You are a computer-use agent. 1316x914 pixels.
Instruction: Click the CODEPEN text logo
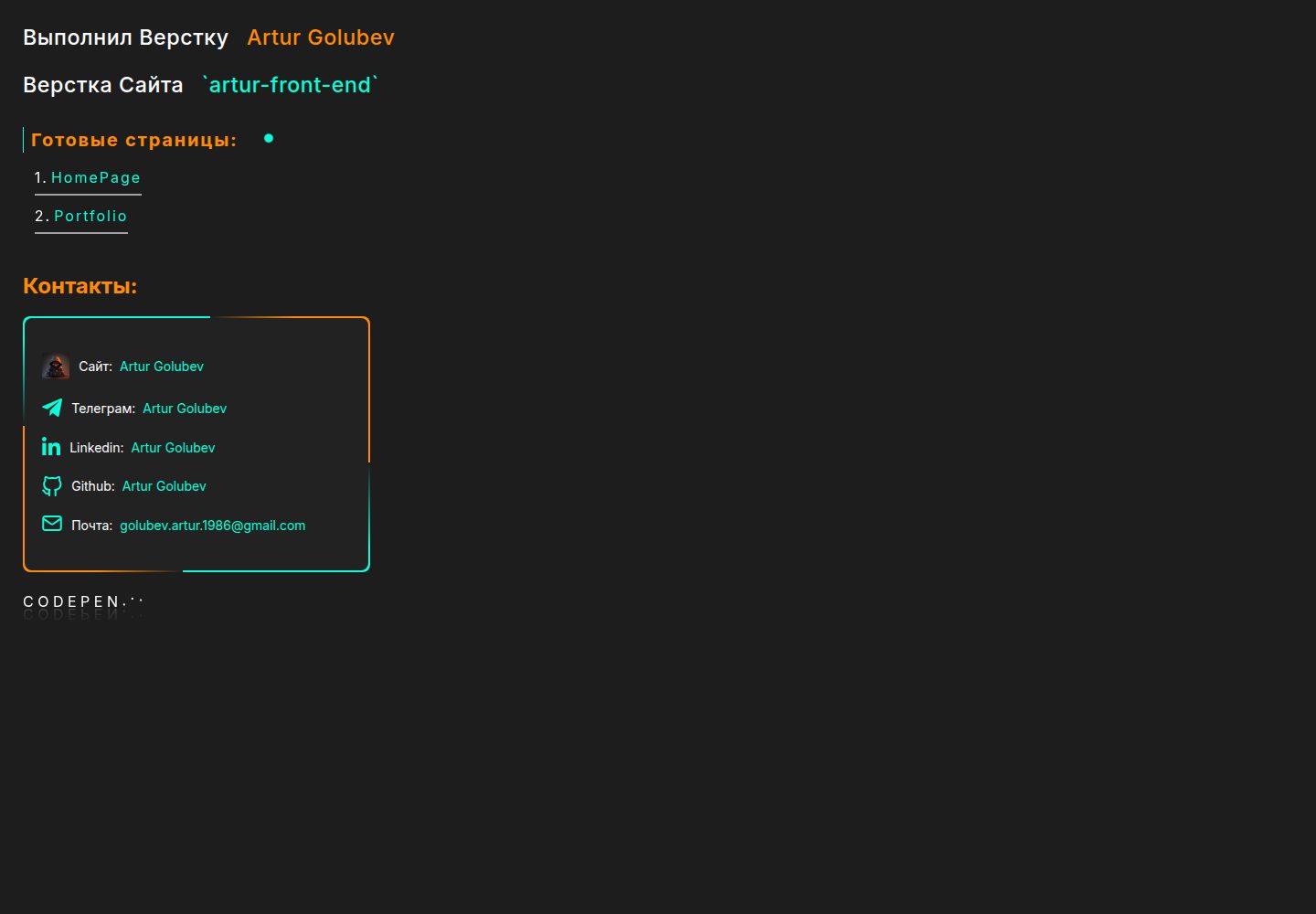[x=83, y=601]
